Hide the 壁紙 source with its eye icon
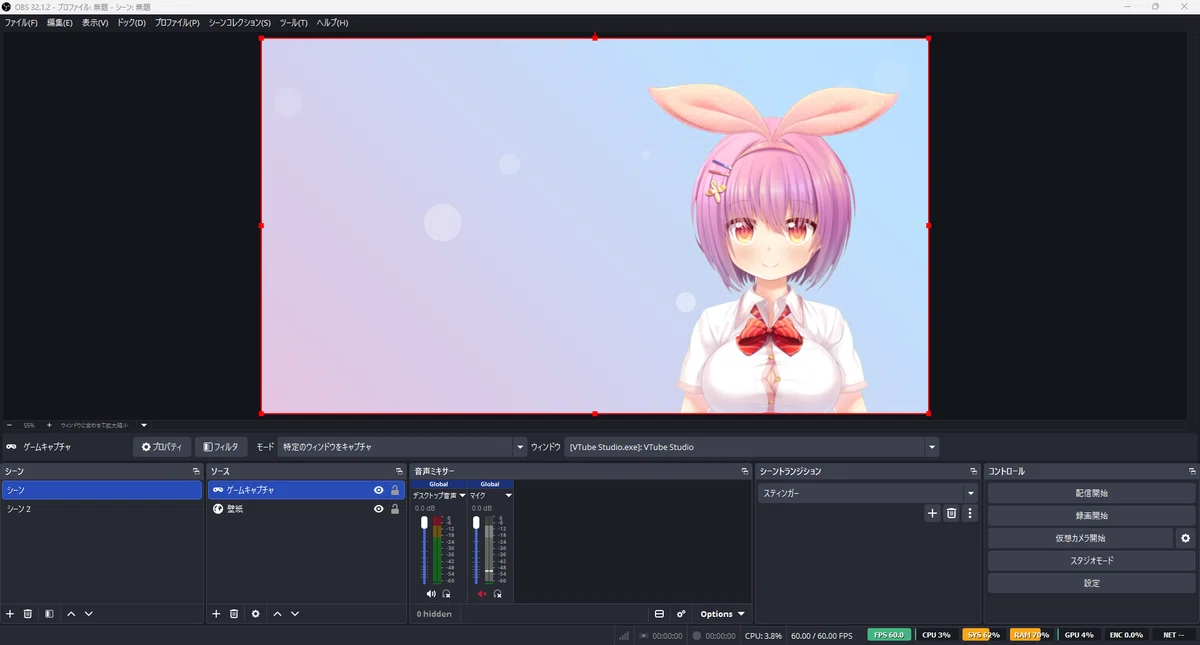Screen dimensions: 1200x645 tap(379, 509)
